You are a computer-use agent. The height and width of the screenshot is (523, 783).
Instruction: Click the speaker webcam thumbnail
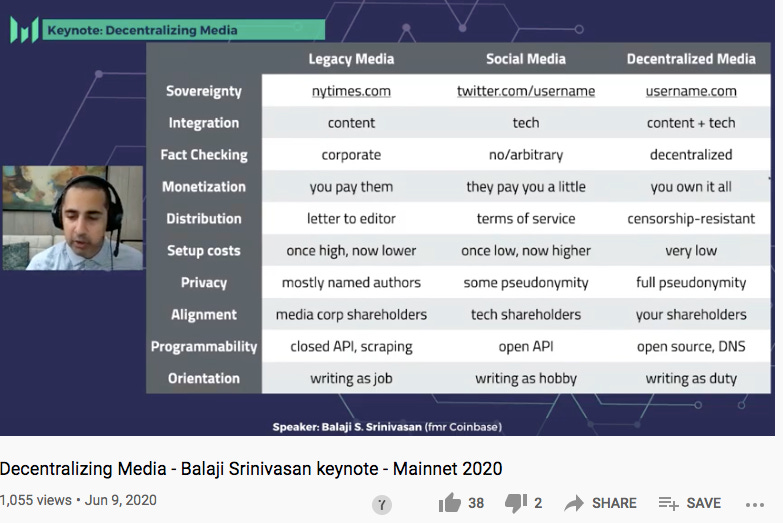(73, 218)
